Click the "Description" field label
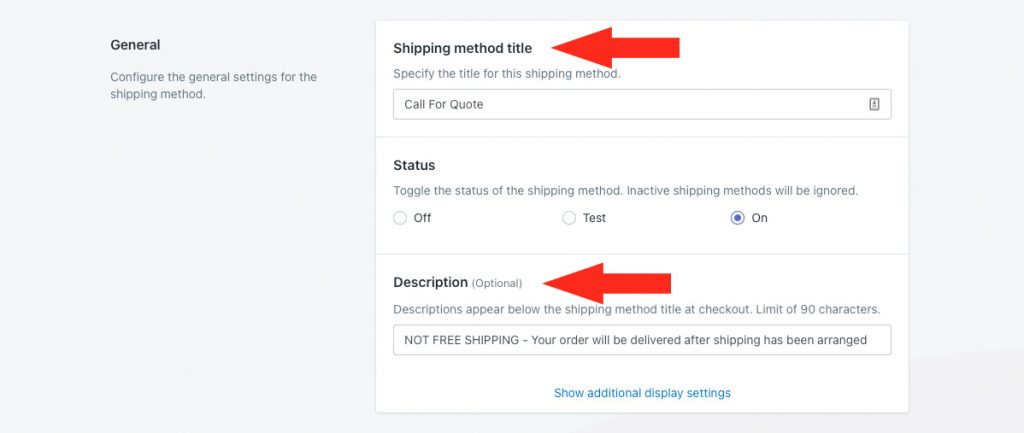This screenshot has width=1024, height=433. tap(430, 283)
